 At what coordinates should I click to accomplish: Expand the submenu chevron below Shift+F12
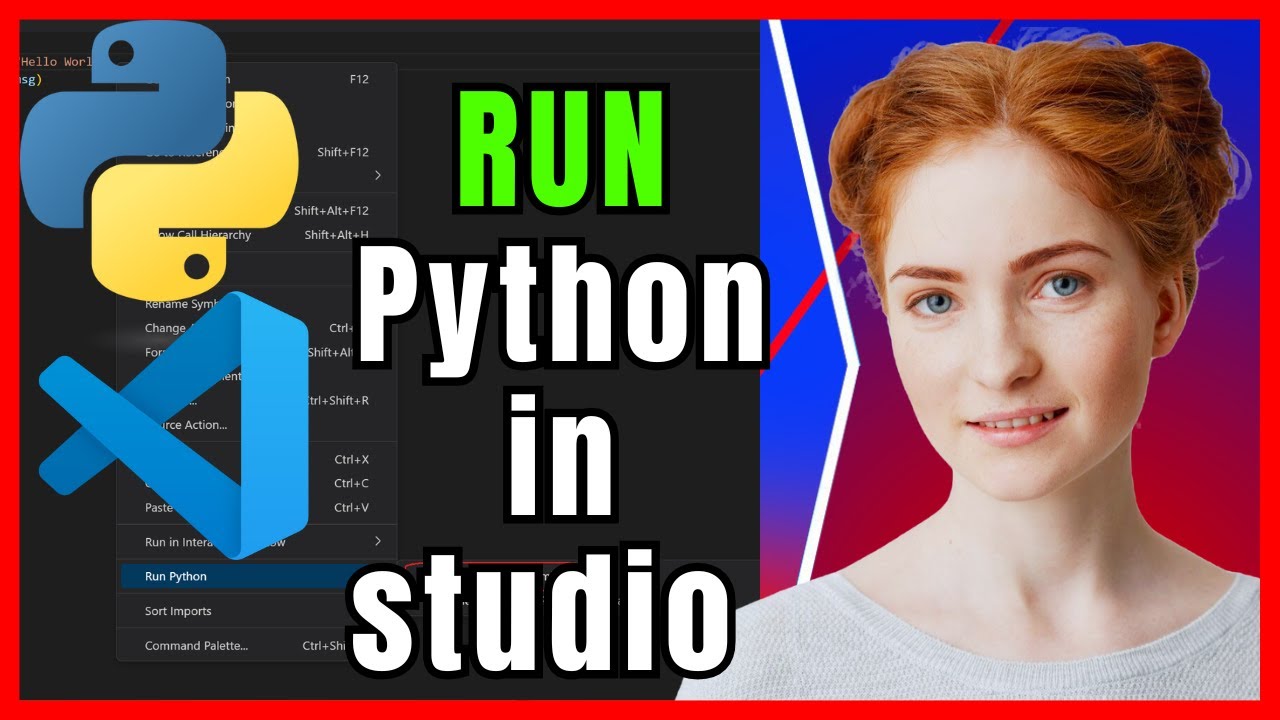[x=378, y=176]
